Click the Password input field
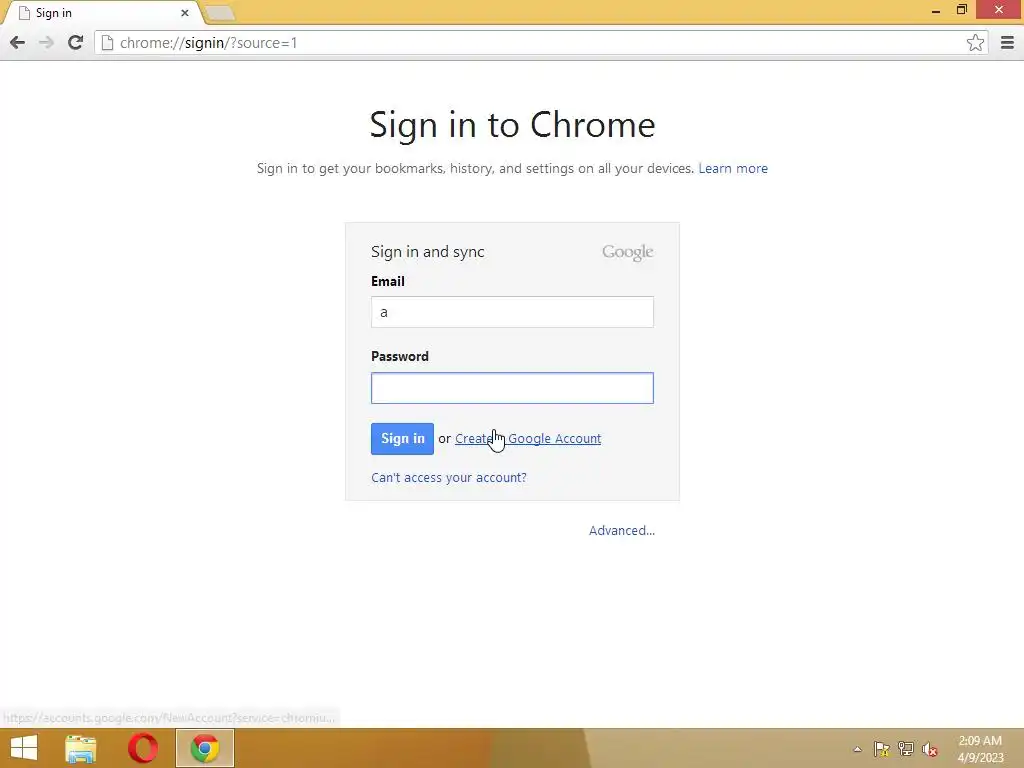The image size is (1024, 768). pyautogui.click(x=512, y=388)
